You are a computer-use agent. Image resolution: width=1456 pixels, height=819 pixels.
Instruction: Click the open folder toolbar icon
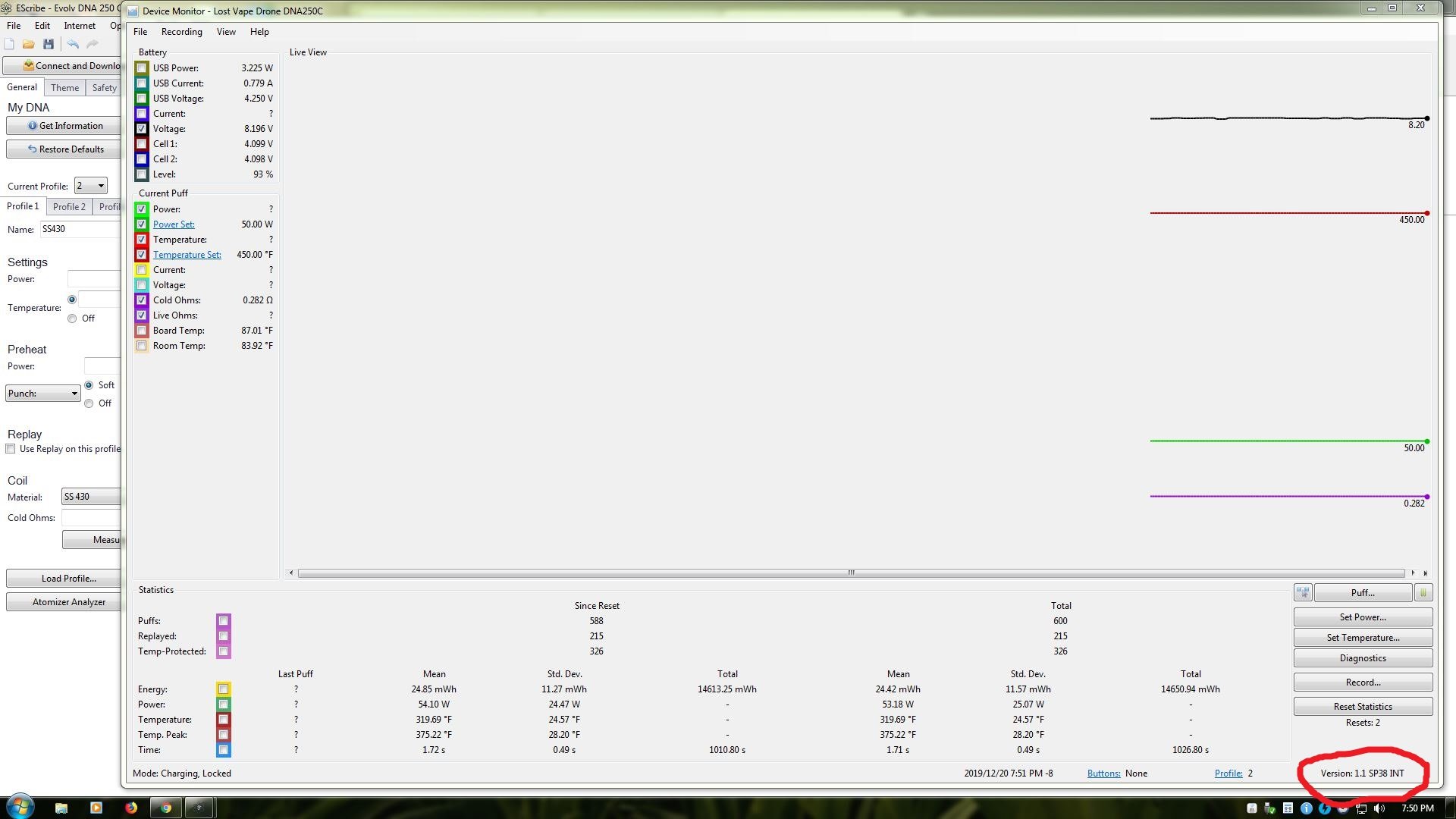pyautogui.click(x=29, y=44)
